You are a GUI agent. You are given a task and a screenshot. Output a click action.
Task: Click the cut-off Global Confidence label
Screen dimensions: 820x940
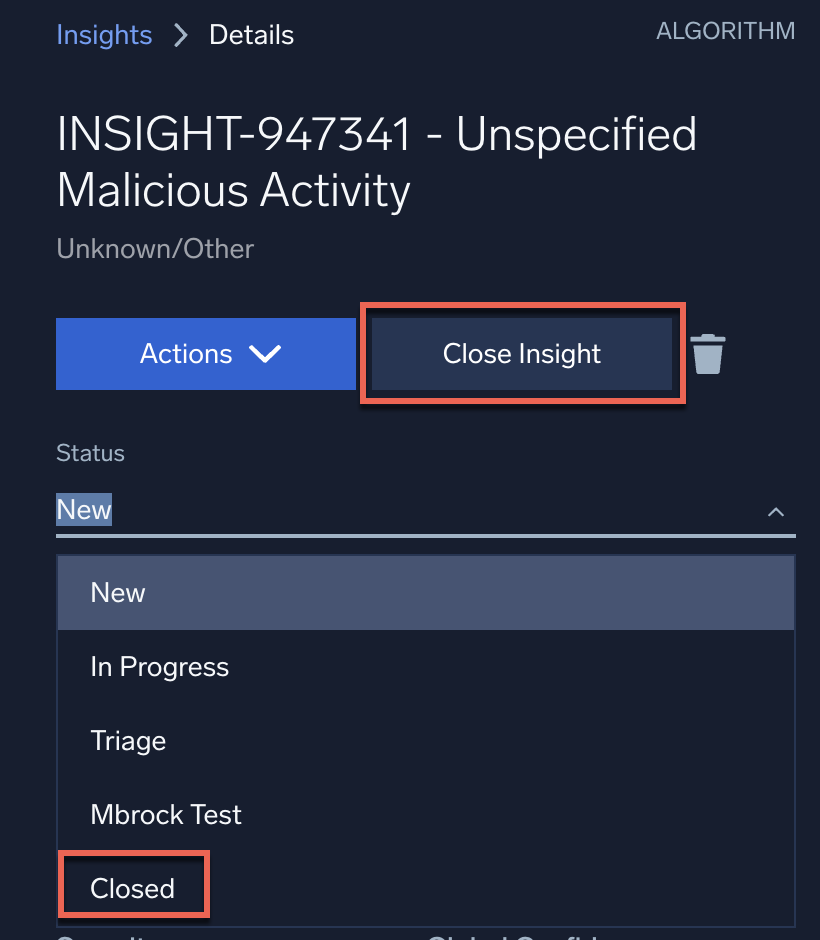(510, 937)
